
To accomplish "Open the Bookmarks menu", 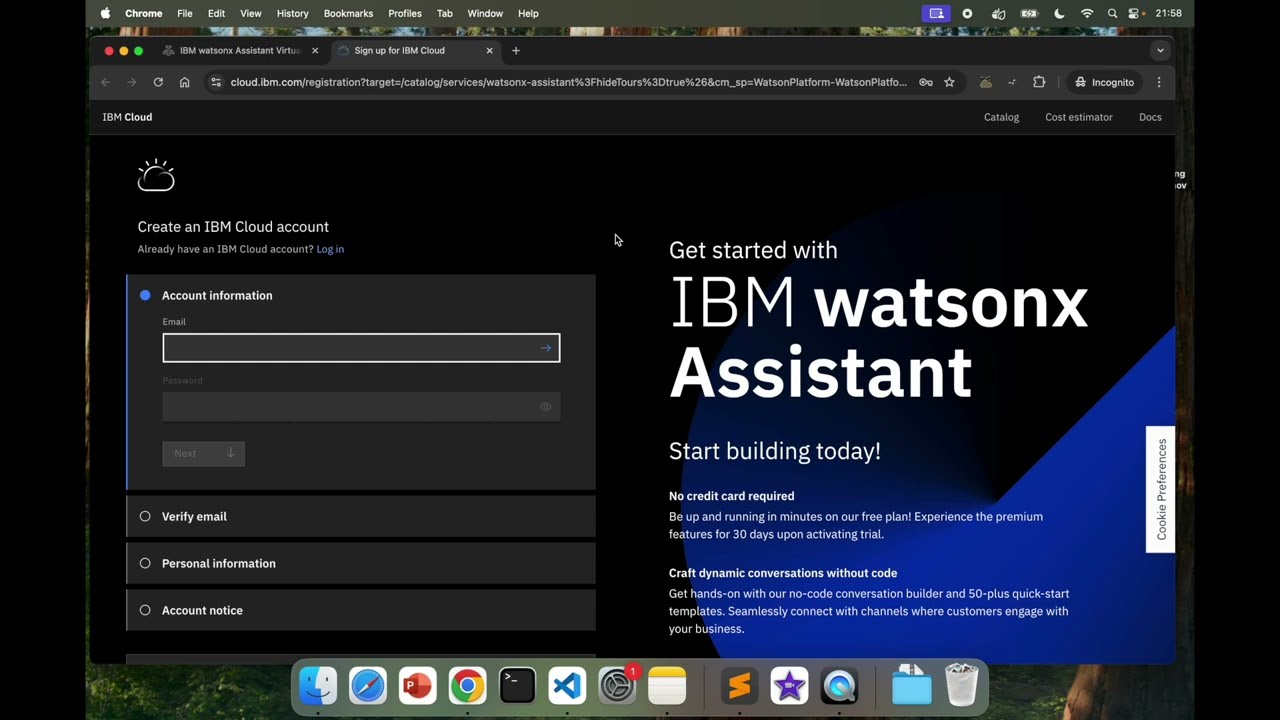I will (x=348, y=13).
